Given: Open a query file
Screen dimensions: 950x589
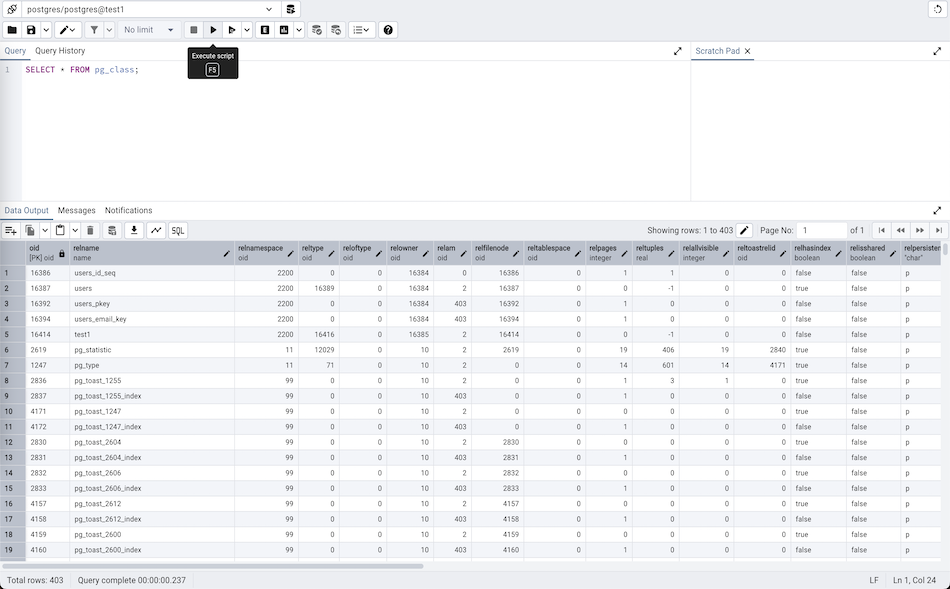Looking at the screenshot, I should (x=14, y=29).
